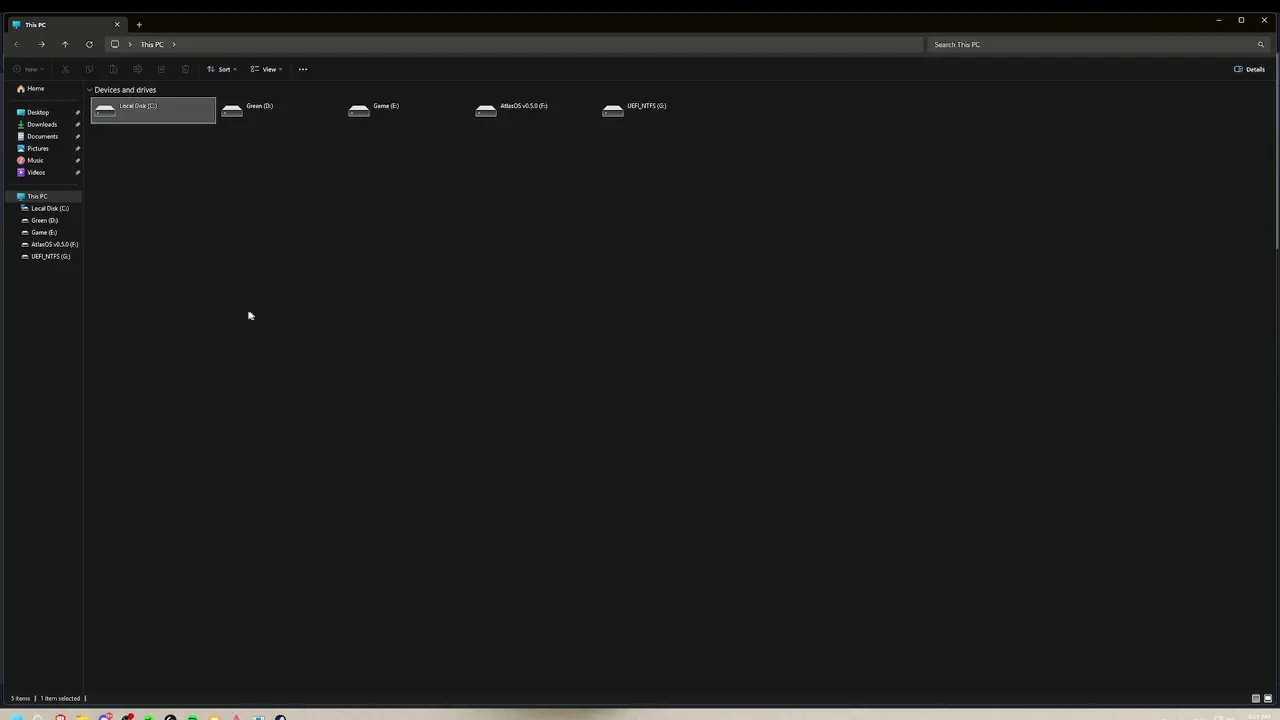This screenshot has width=1280, height=720.
Task: Click the Cut scissors icon
Action: tap(65, 69)
